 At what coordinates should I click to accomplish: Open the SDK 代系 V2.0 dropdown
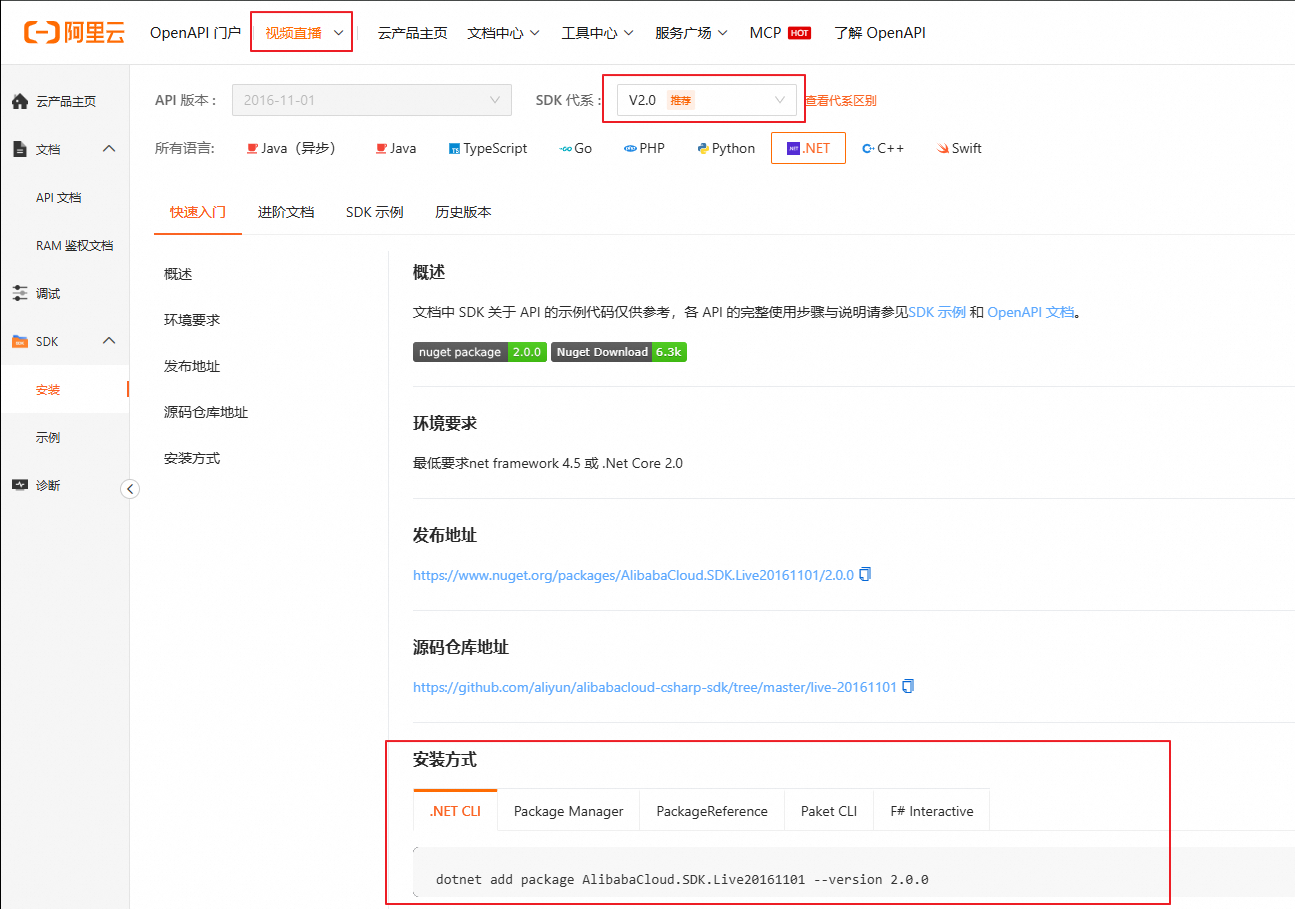[x=706, y=100]
